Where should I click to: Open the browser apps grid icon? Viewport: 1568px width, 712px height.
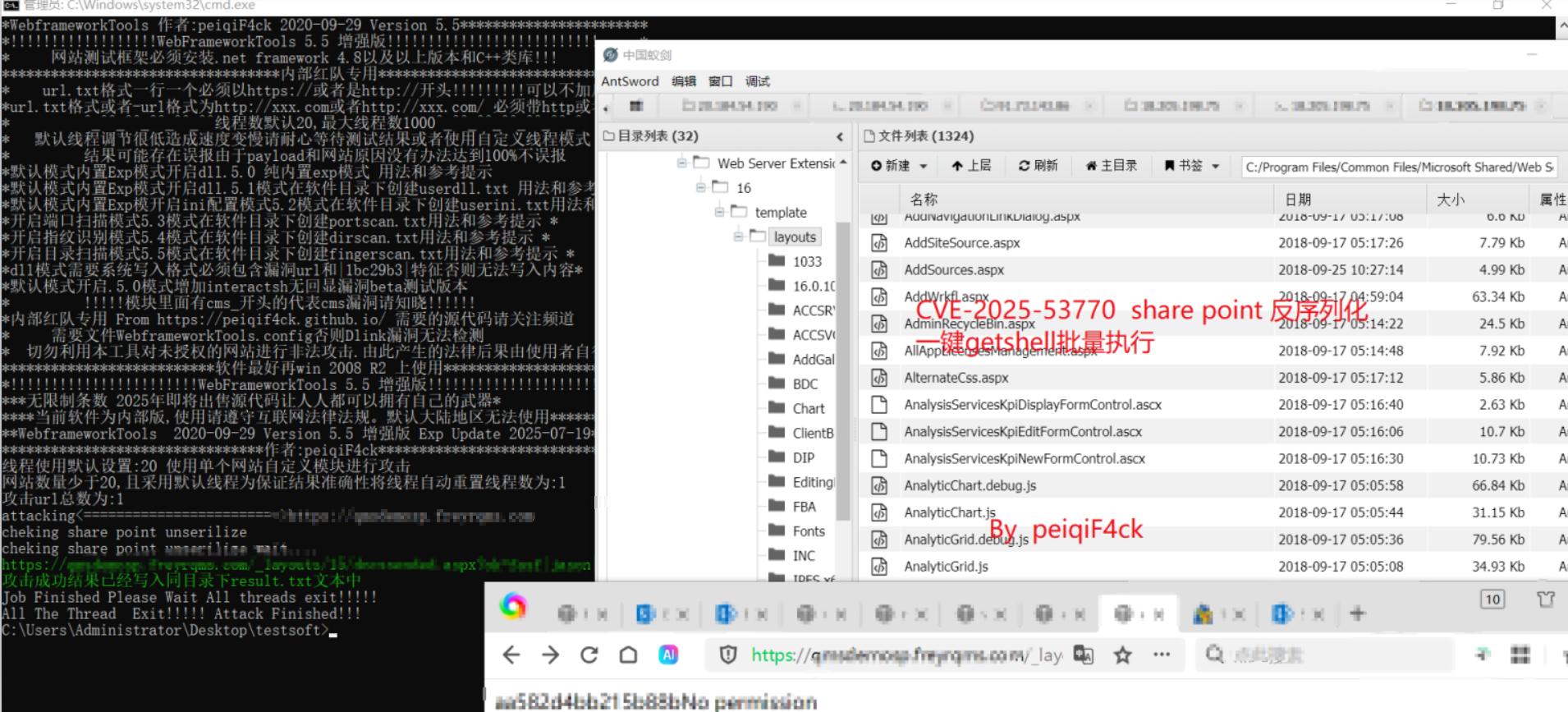(x=1520, y=655)
